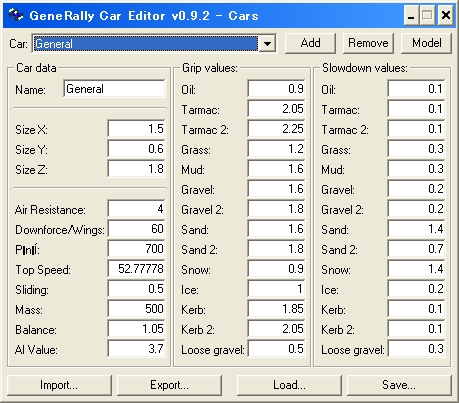Open the Model button dialog
459x403 pixels.
(426, 43)
